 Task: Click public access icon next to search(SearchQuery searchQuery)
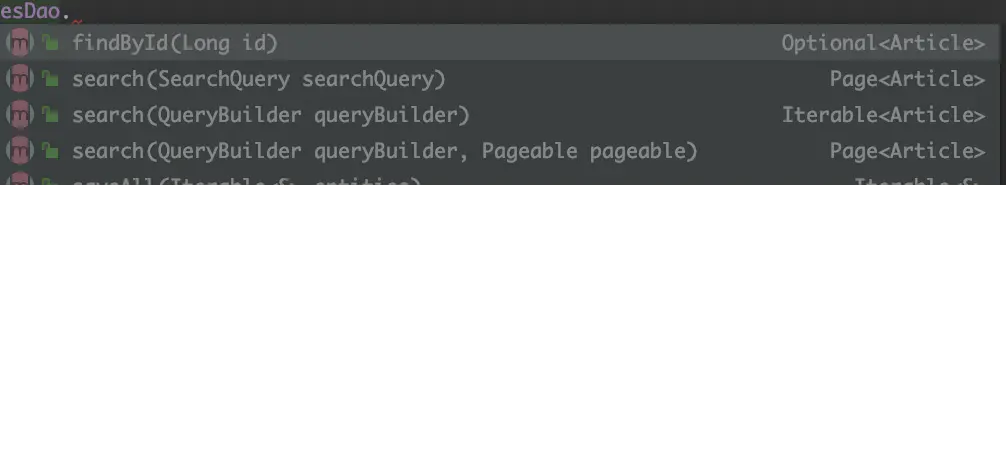click(50, 79)
